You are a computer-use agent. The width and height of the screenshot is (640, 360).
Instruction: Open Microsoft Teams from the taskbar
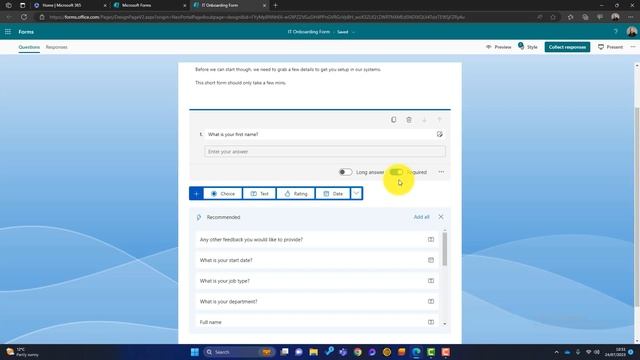click(343, 352)
